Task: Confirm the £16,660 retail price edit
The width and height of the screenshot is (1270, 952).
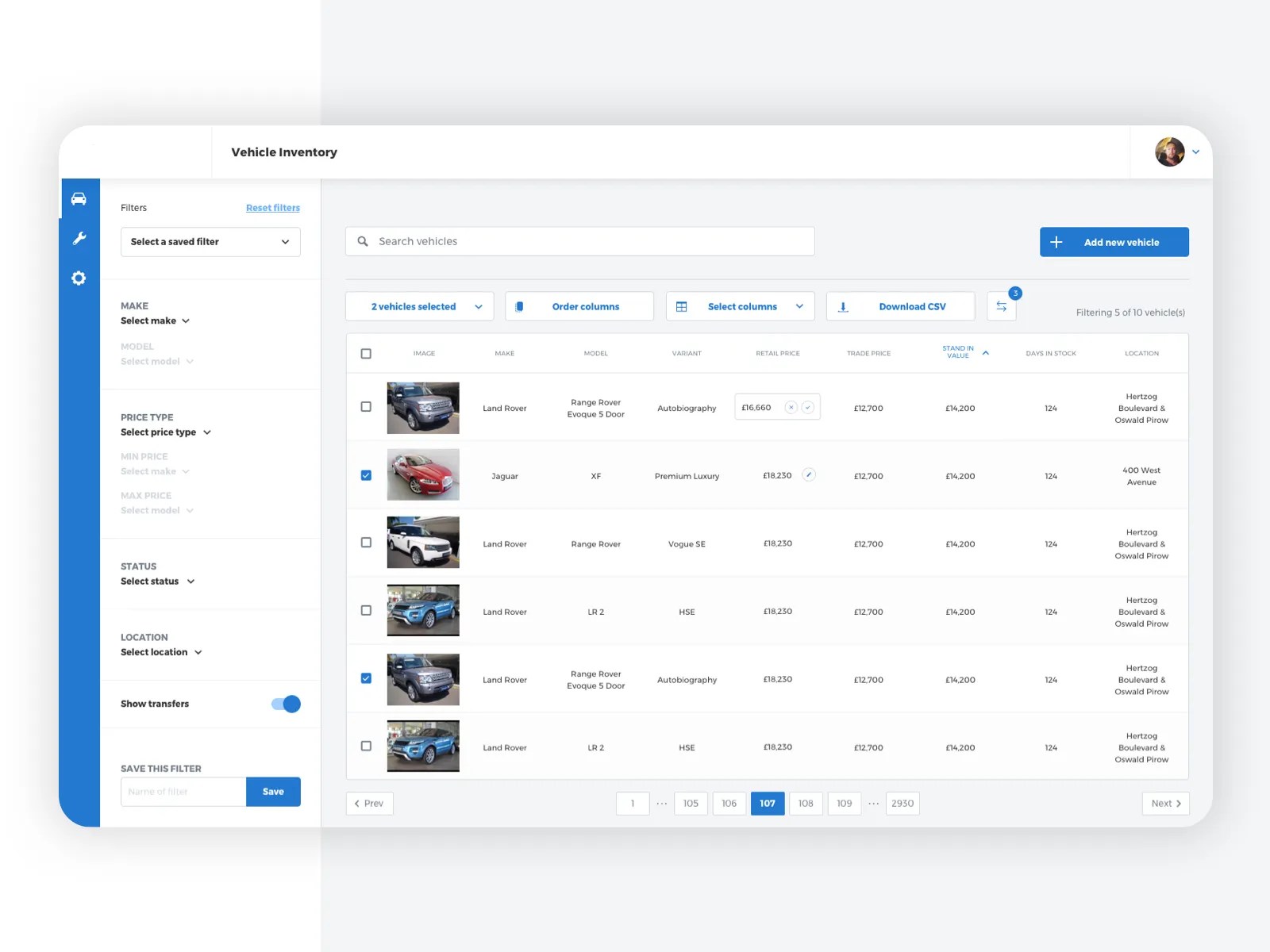Action: click(808, 407)
